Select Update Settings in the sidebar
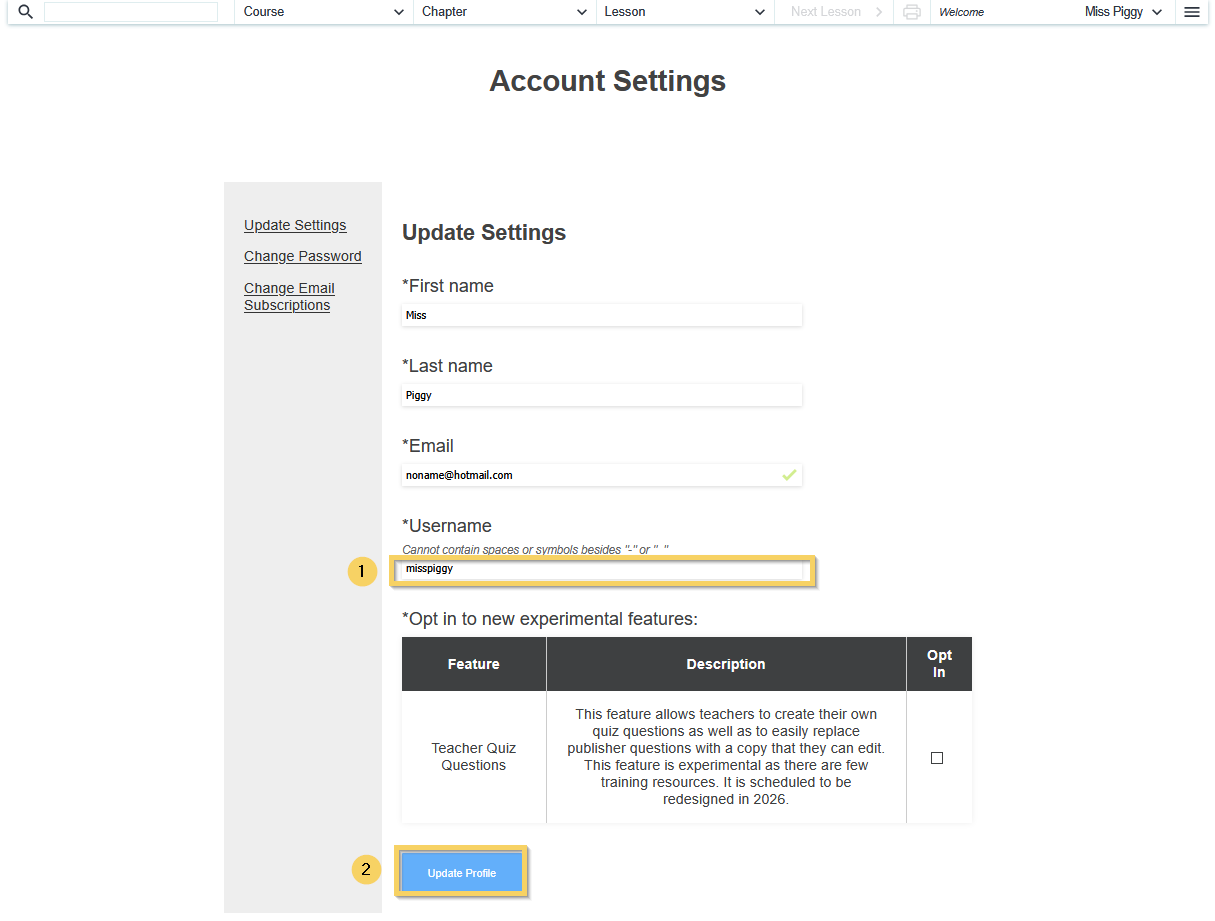The height and width of the screenshot is (921, 1215). tap(295, 225)
